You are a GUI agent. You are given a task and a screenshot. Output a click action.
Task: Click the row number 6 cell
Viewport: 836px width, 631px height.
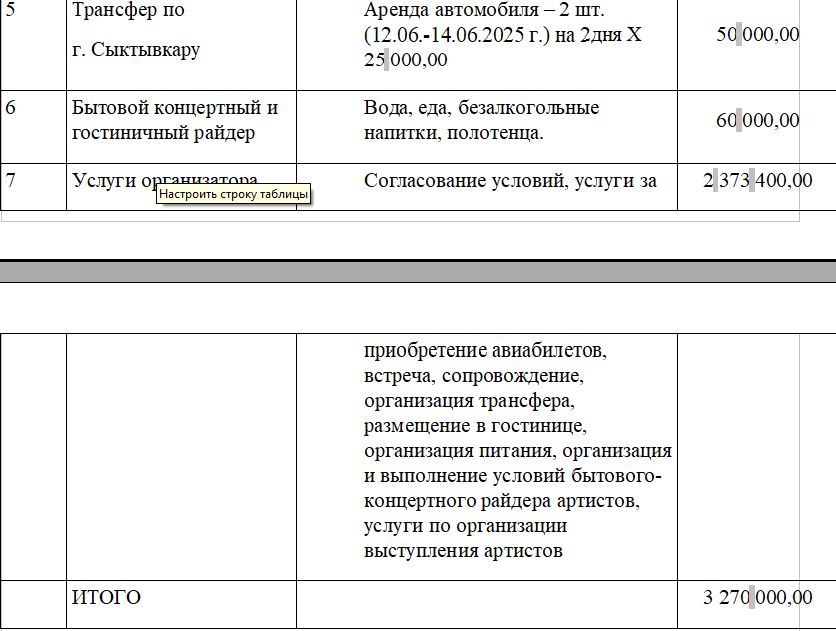11,108
